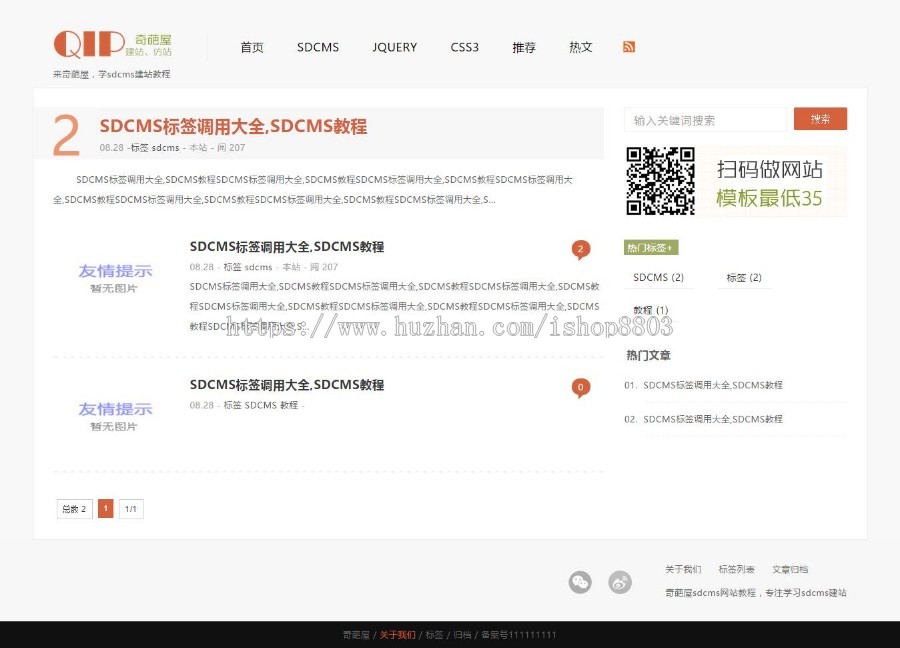Viewport: 900px width, 648px height.
Task: Click the large orange number 2 badge
Action: [x=65, y=129]
